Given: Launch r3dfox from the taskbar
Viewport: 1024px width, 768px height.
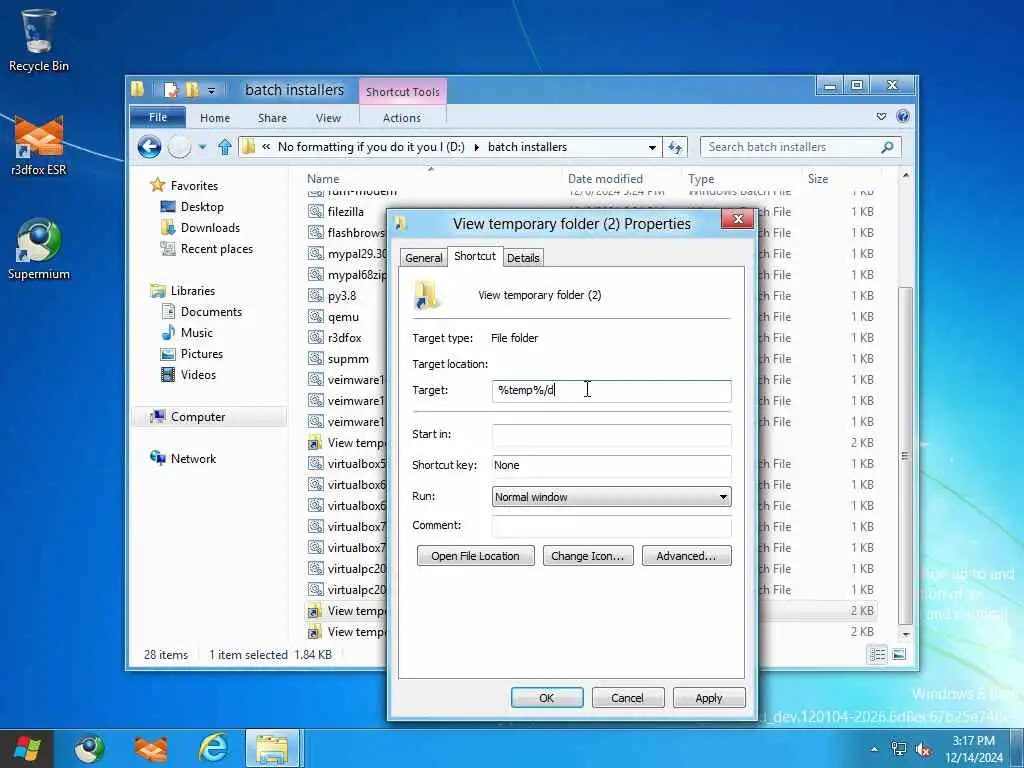Looking at the screenshot, I should 151,748.
